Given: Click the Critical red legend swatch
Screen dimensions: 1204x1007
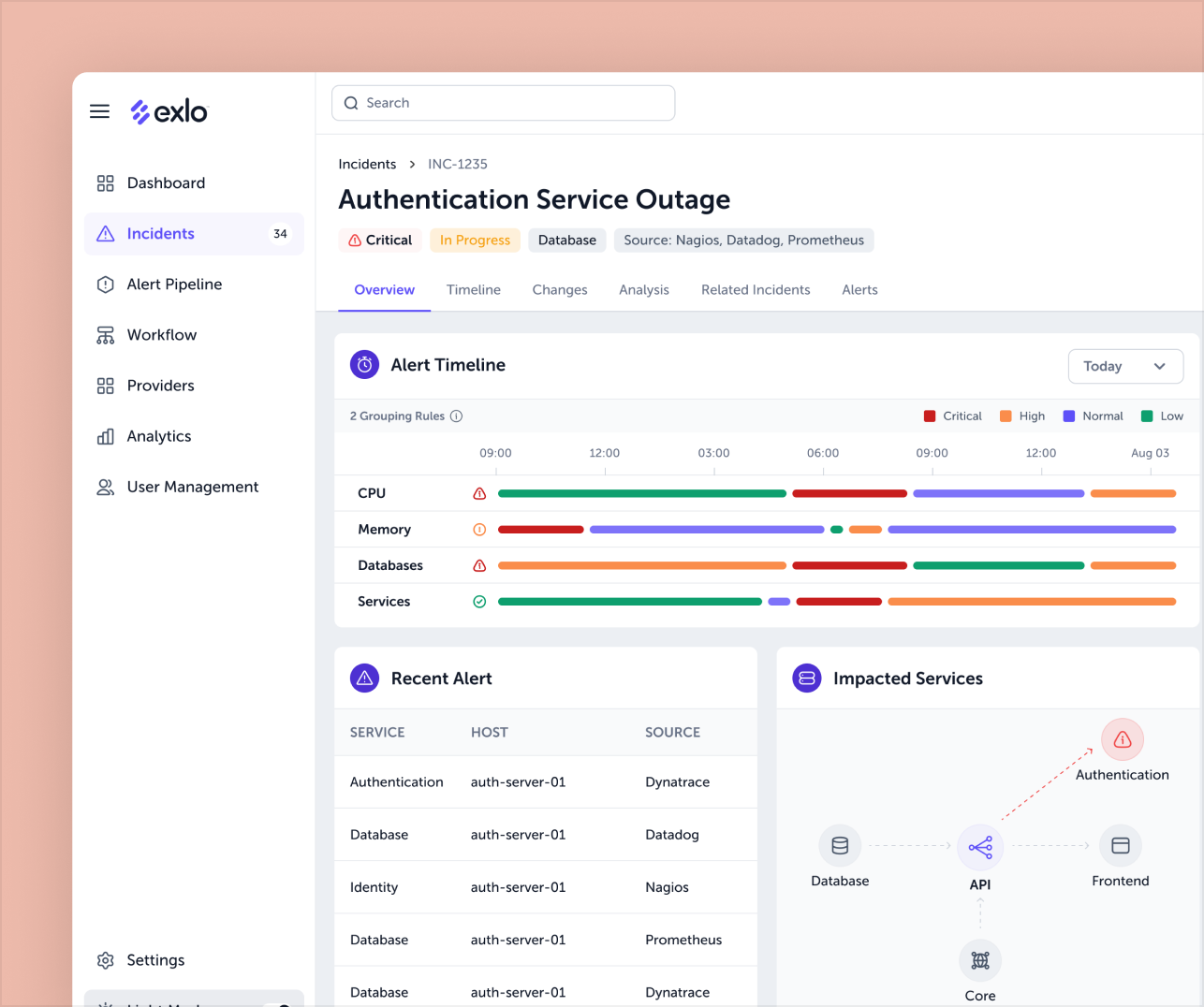Looking at the screenshot, I should [x=930, y=416].
